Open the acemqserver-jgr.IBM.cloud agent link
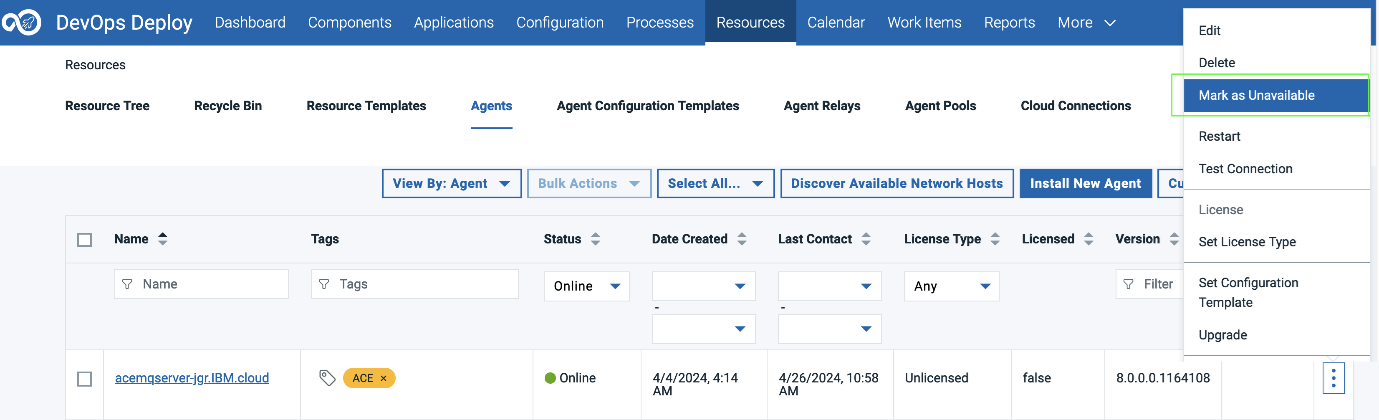This screenshot has height=420, width=1379. click(x=192, y=378)
